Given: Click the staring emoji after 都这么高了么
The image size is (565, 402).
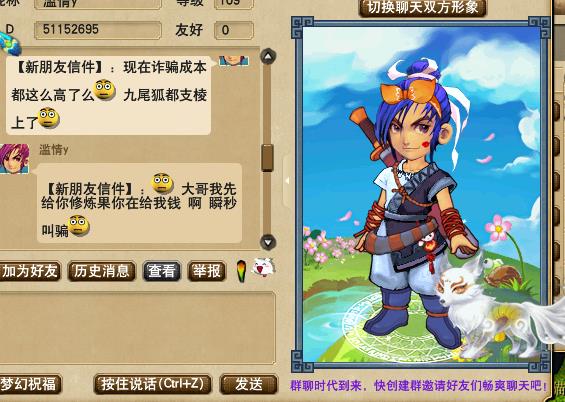Looking at the screenshot, I should click(104, 90).
